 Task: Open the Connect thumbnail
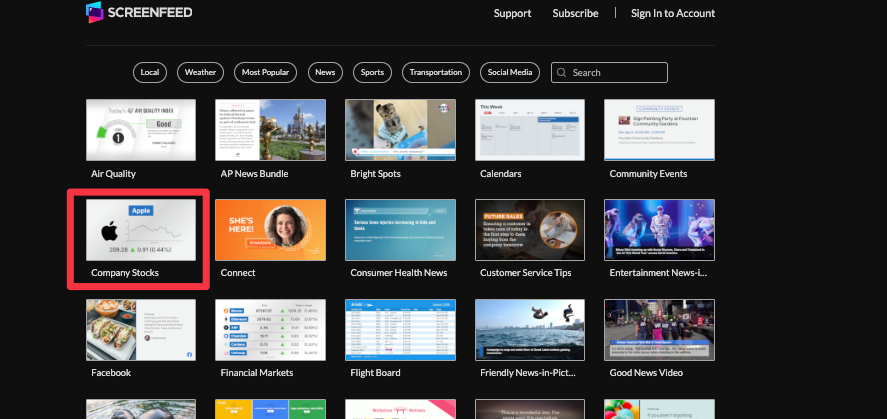pyautogui.click(x=270, y=230)
